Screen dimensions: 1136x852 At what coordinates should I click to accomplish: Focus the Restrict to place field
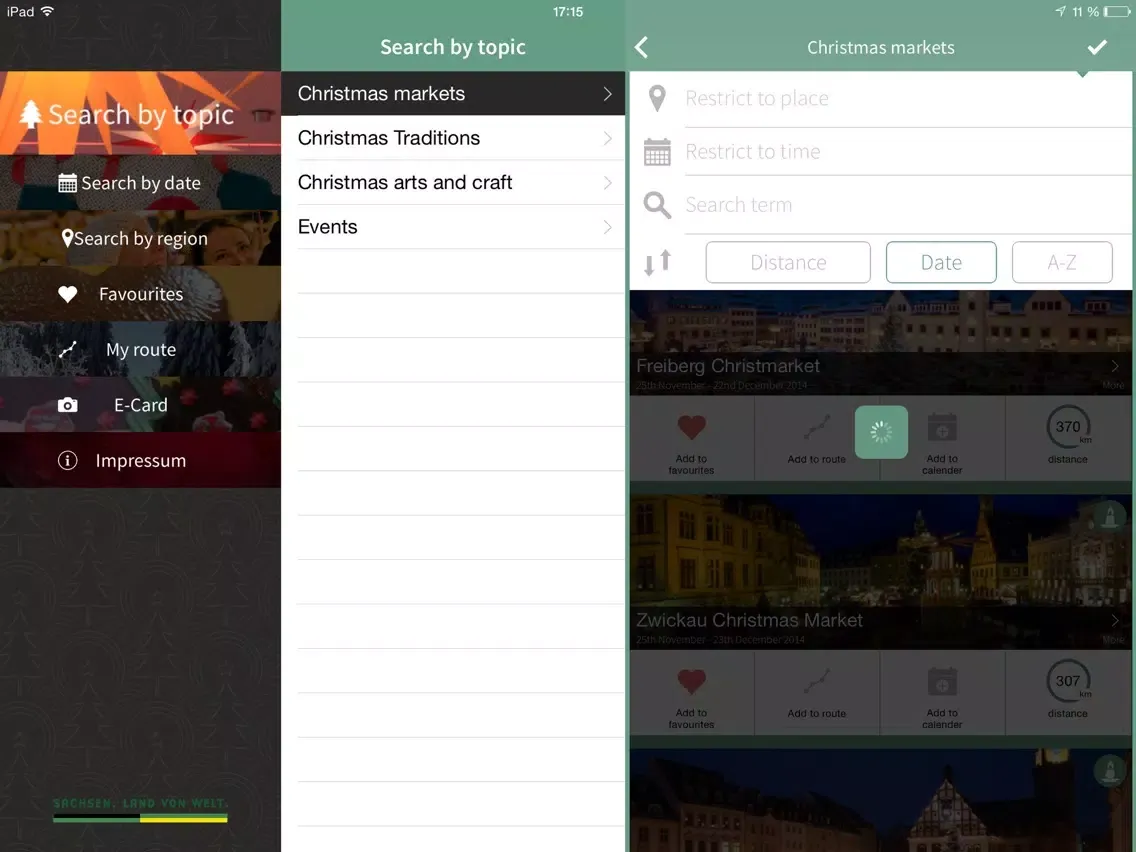[x=908, y=99]
